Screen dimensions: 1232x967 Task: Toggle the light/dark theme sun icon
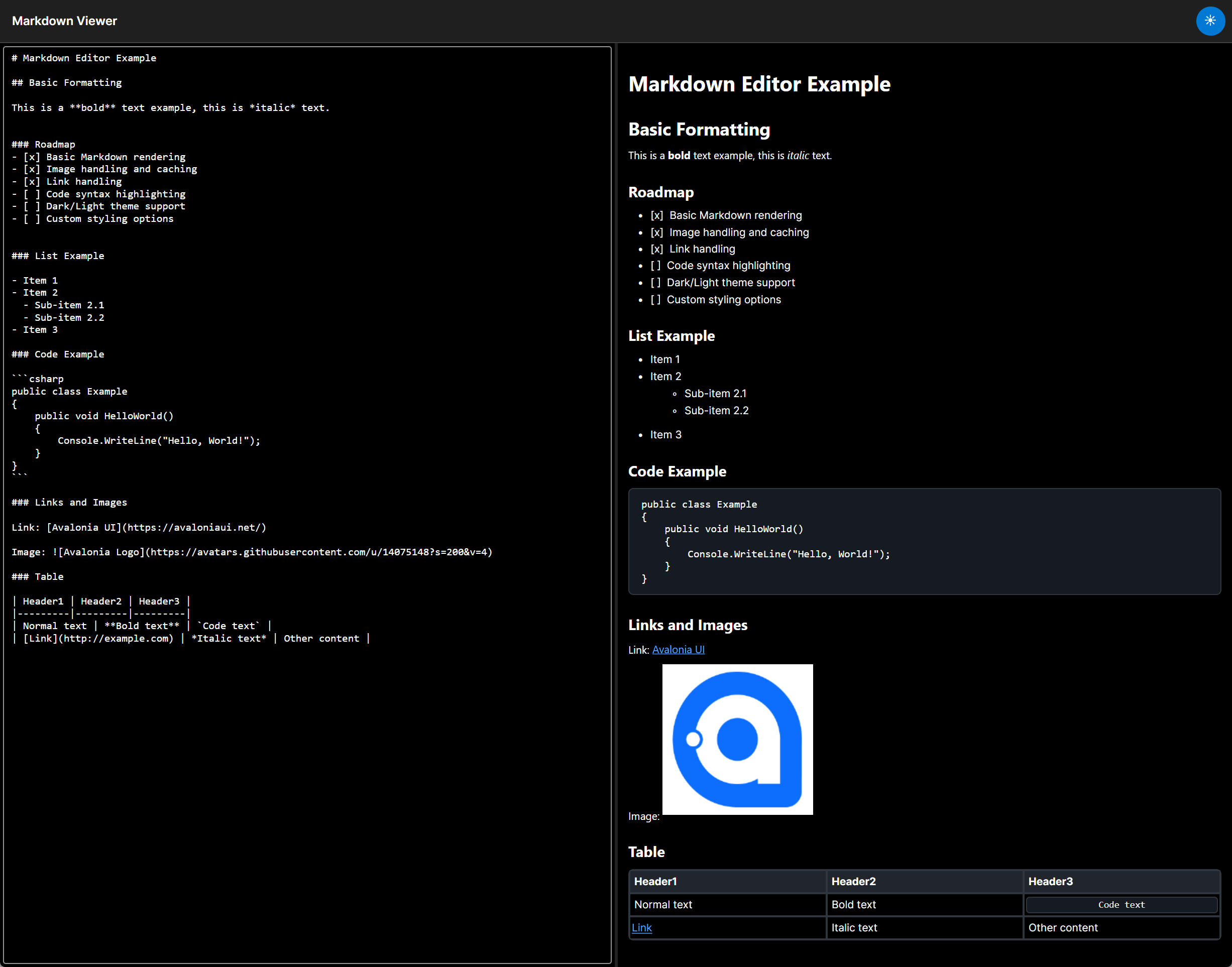pos(1210,21)
